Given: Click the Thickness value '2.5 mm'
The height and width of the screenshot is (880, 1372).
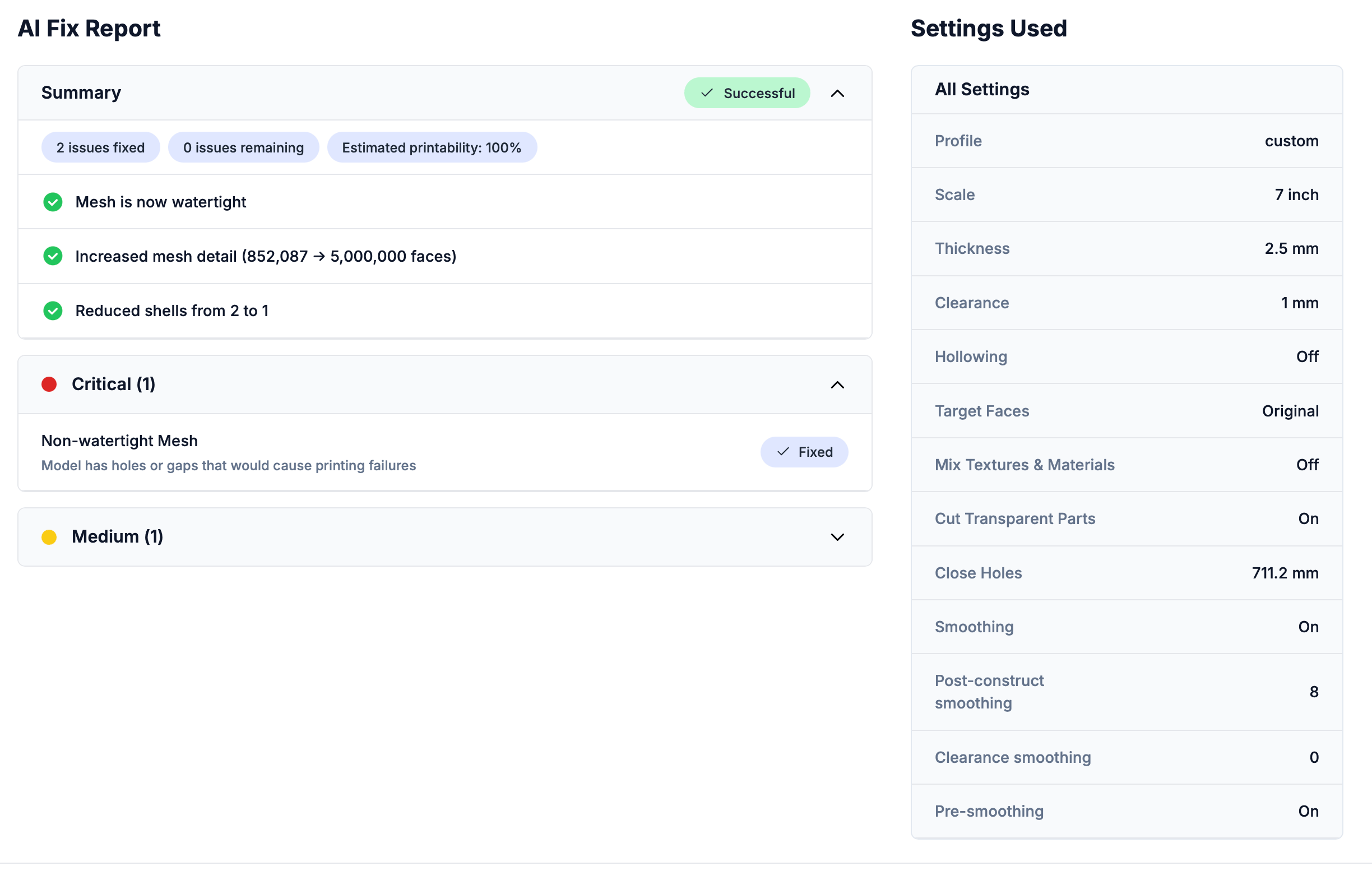Looking at the screenshot, I should click(1291, 248).
